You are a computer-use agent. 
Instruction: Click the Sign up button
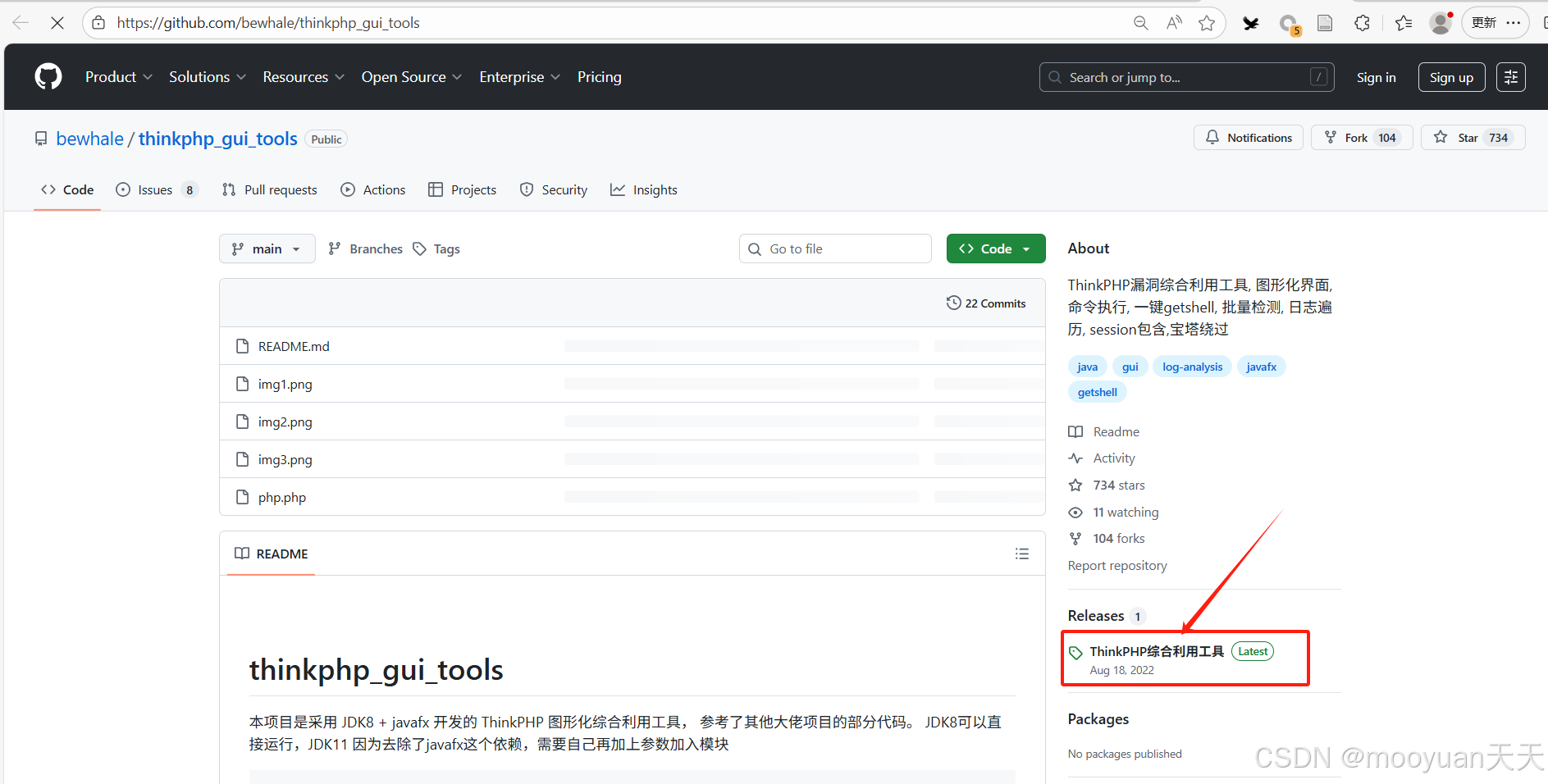[1451, 77]
